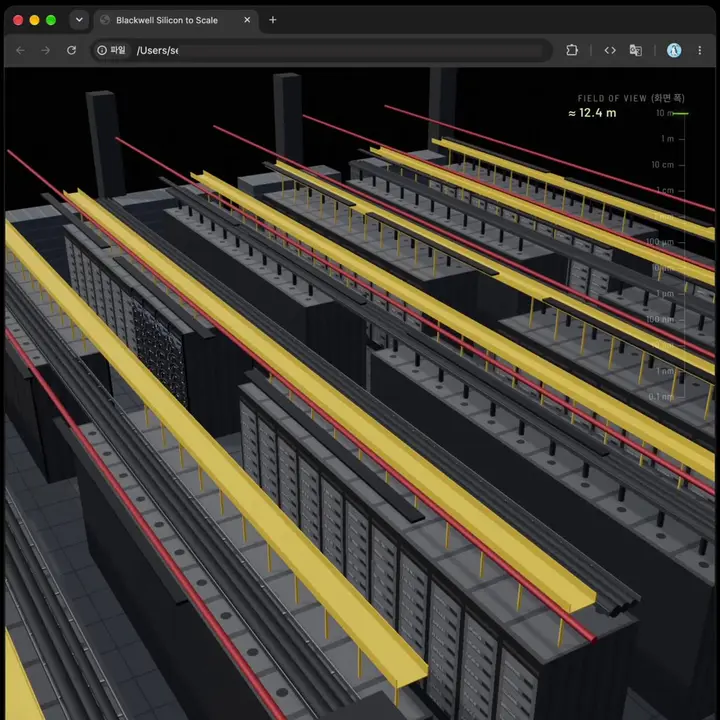Open the page translate icon
720x720 pixels.
coord(636,50)
